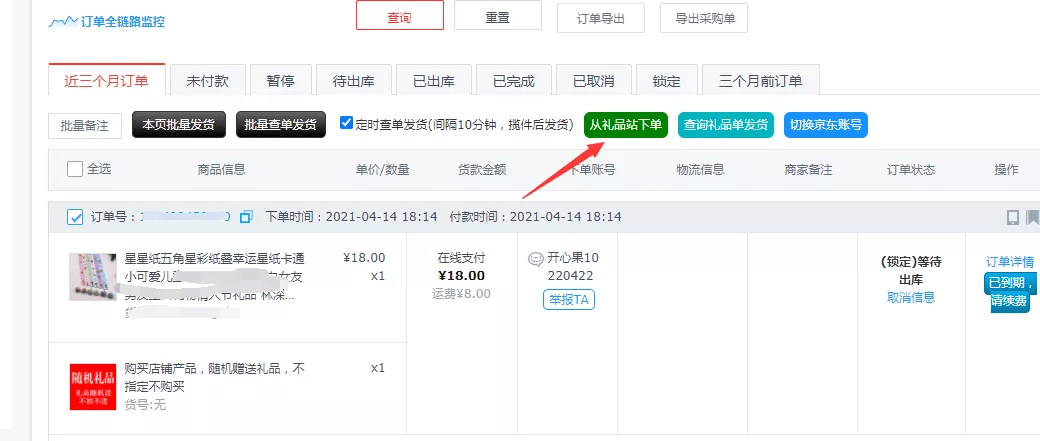This screenshot has height=441, width=1040.
Task: Click 切换京东账号 button
Action: (826, 125)
